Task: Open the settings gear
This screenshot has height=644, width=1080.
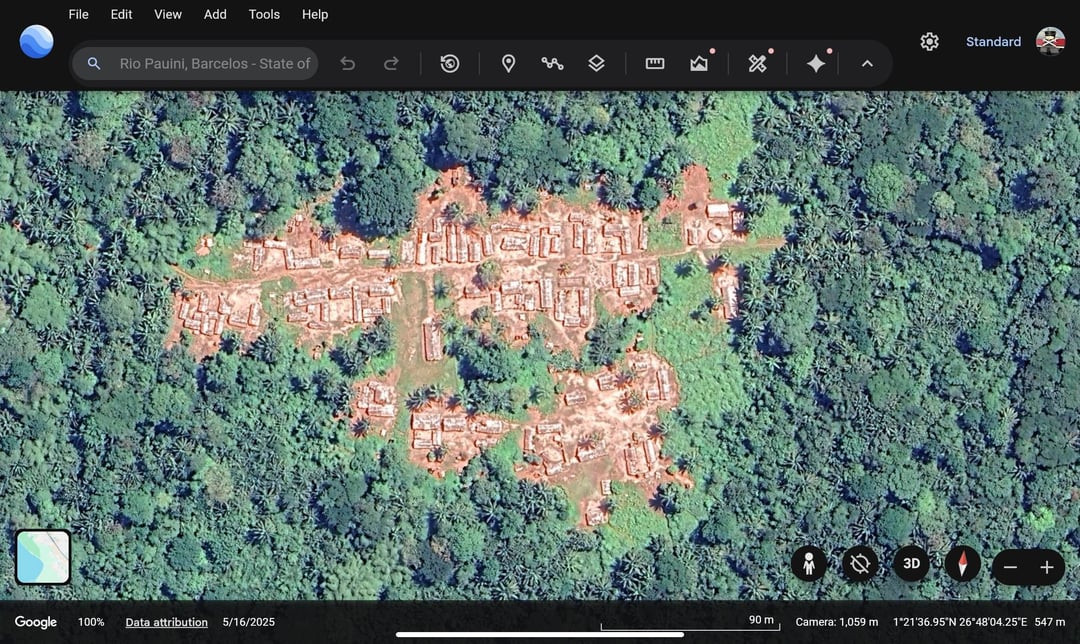Action: coord(930,42)
